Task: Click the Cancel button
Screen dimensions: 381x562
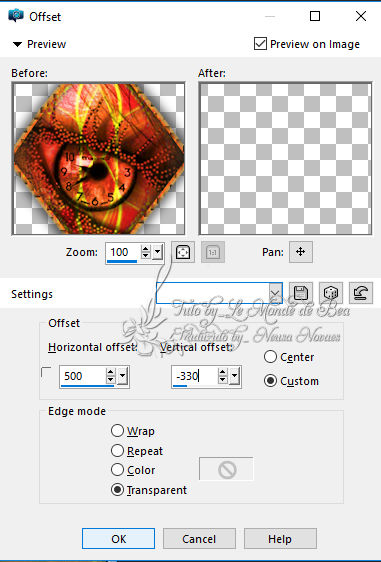Action: tap(199, 538)
